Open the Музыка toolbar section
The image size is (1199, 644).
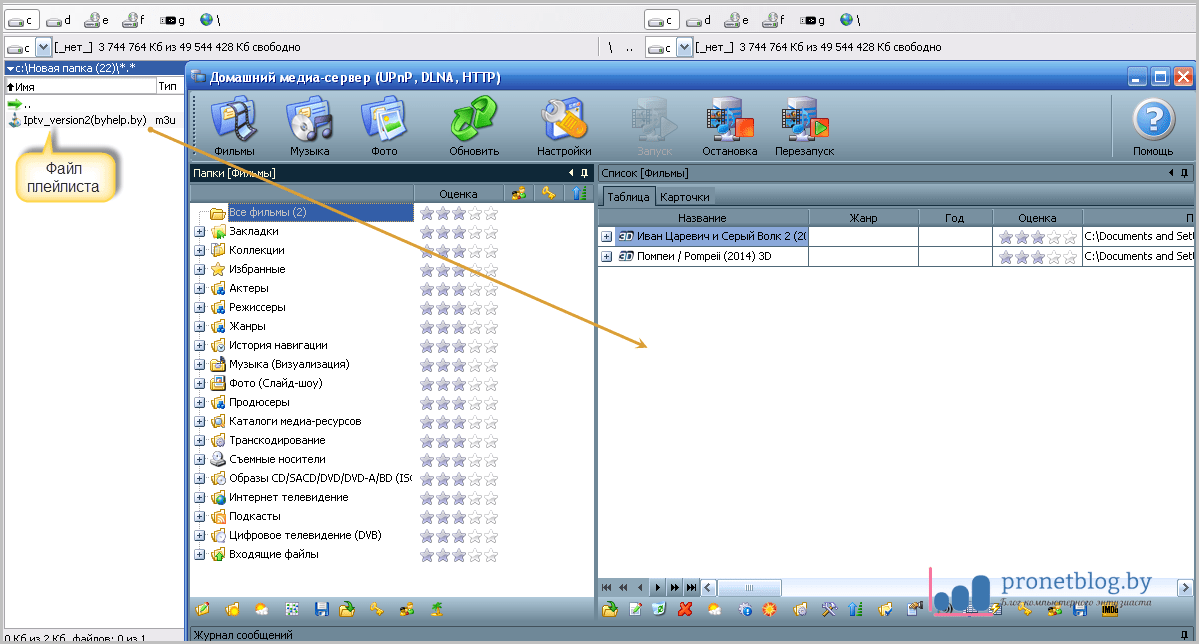(x=309, y=126)
